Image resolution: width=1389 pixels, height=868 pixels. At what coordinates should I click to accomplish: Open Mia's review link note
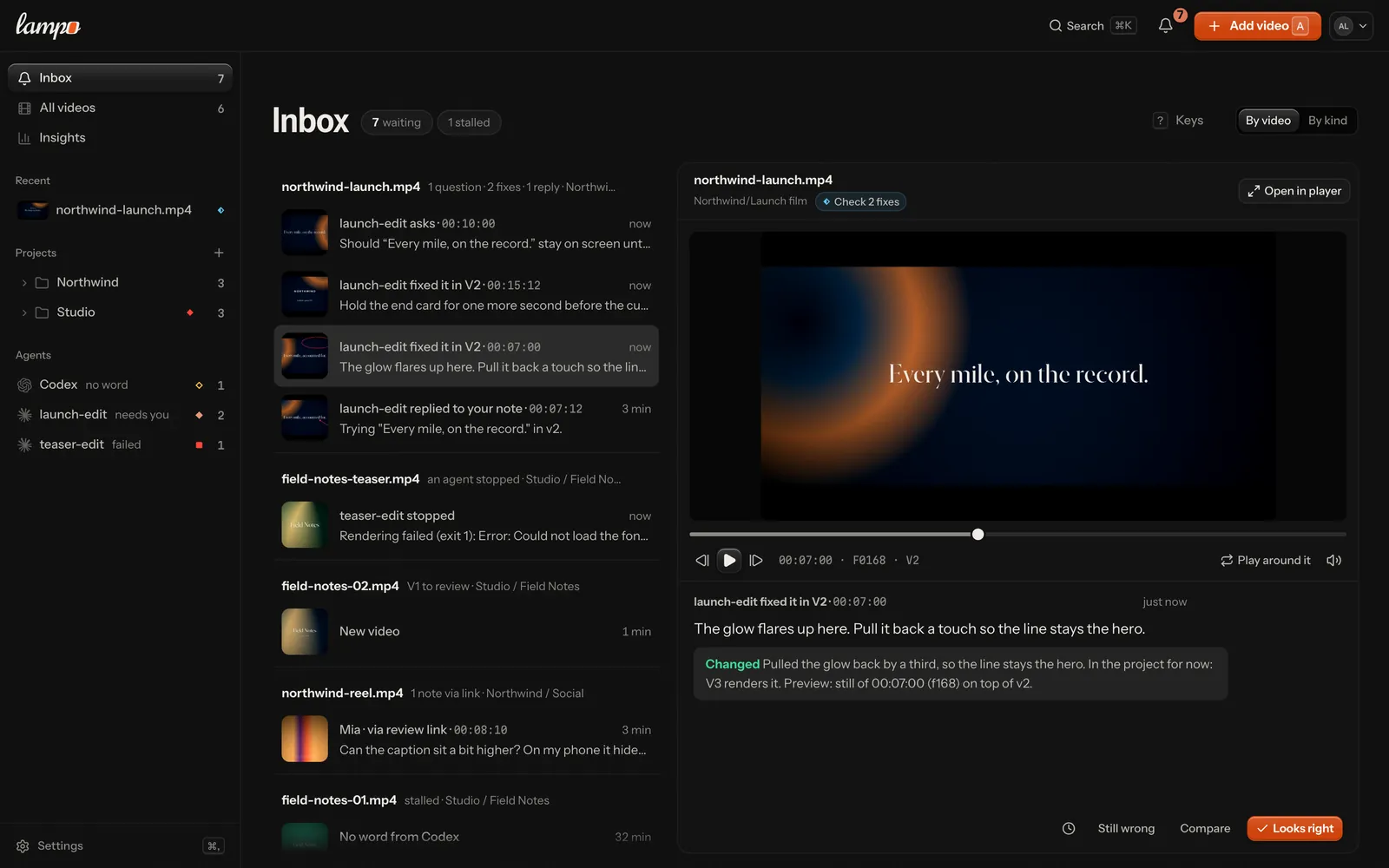click(466, 740)
